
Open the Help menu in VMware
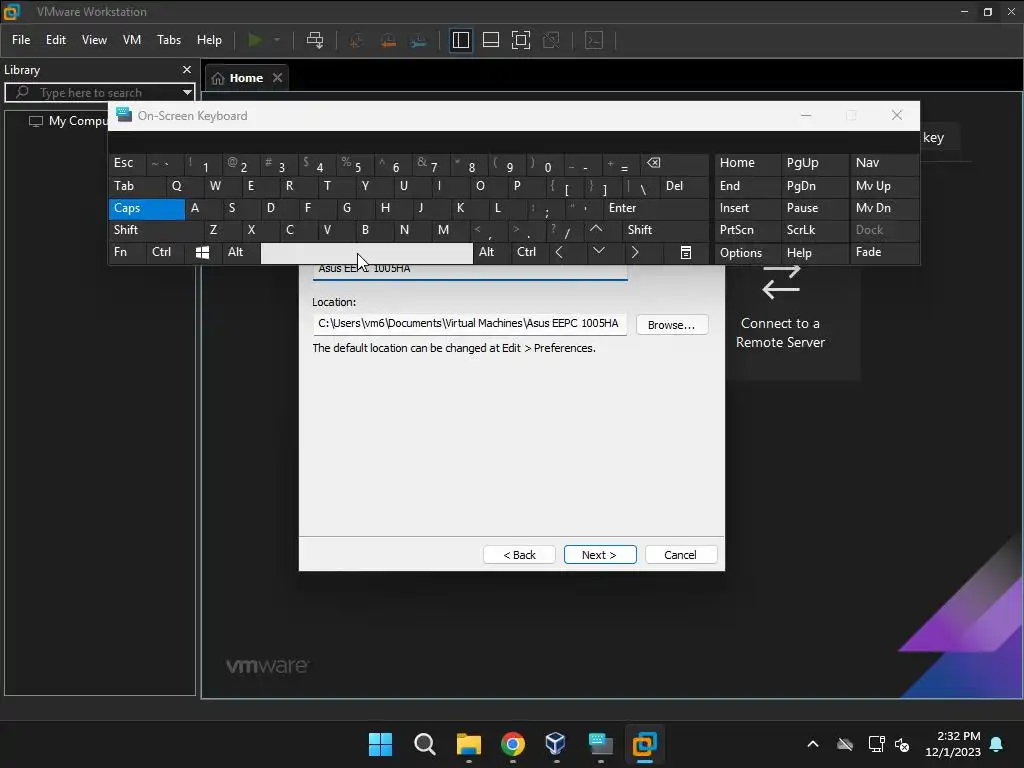point(209,40)
